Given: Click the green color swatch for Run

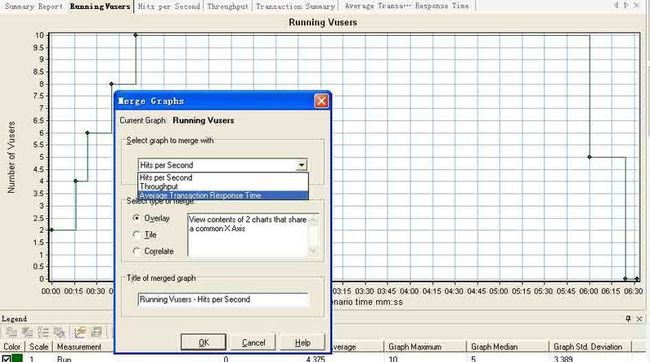Looking at the screenshot, I should click(17, 359).
